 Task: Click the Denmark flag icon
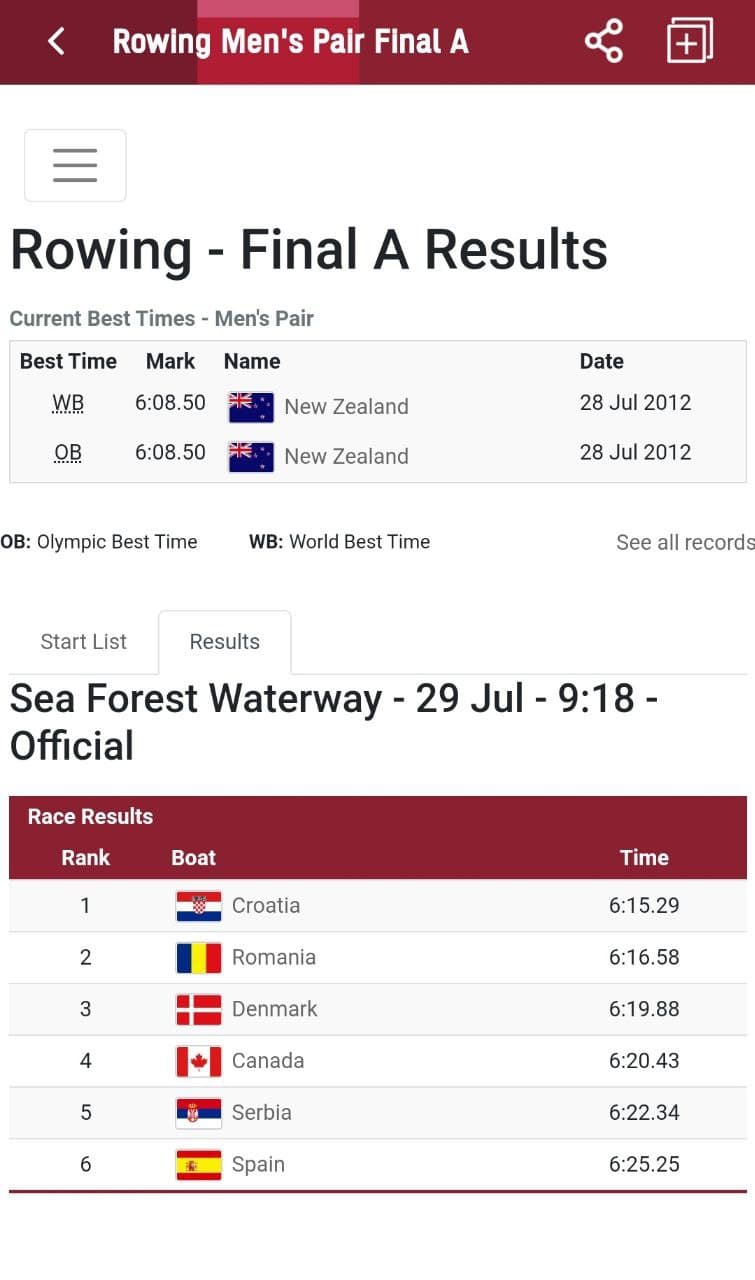pos(198,1010)
